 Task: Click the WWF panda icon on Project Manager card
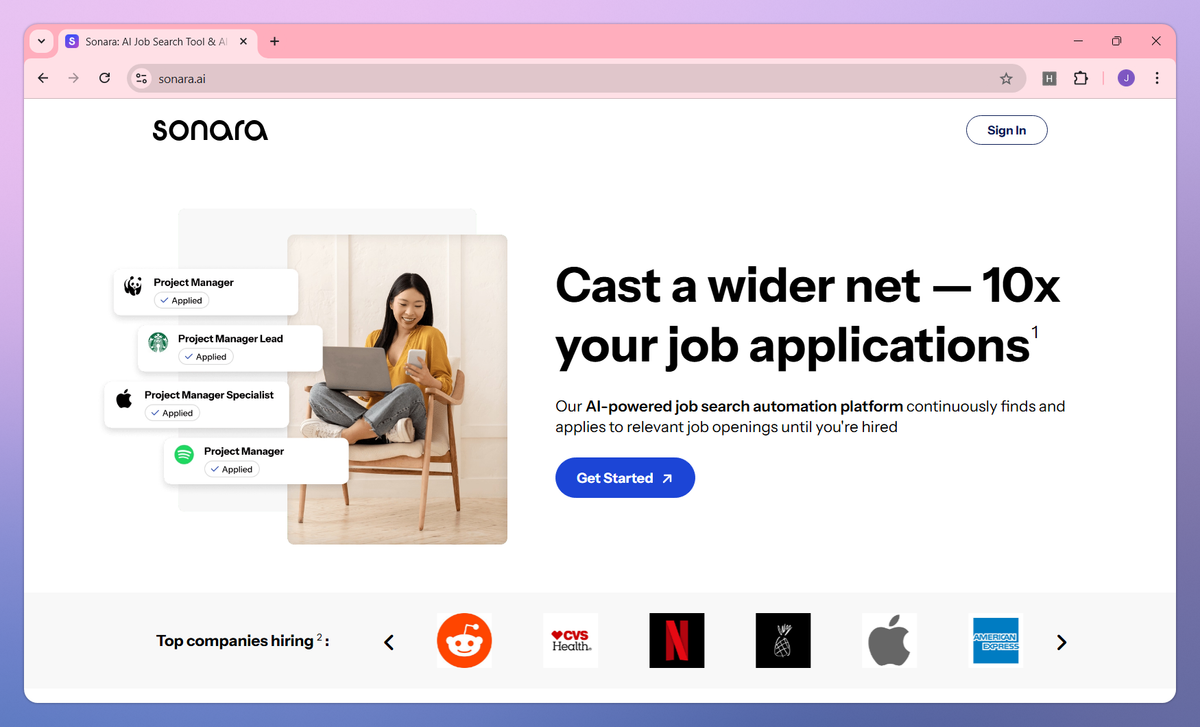click(133, 287)
